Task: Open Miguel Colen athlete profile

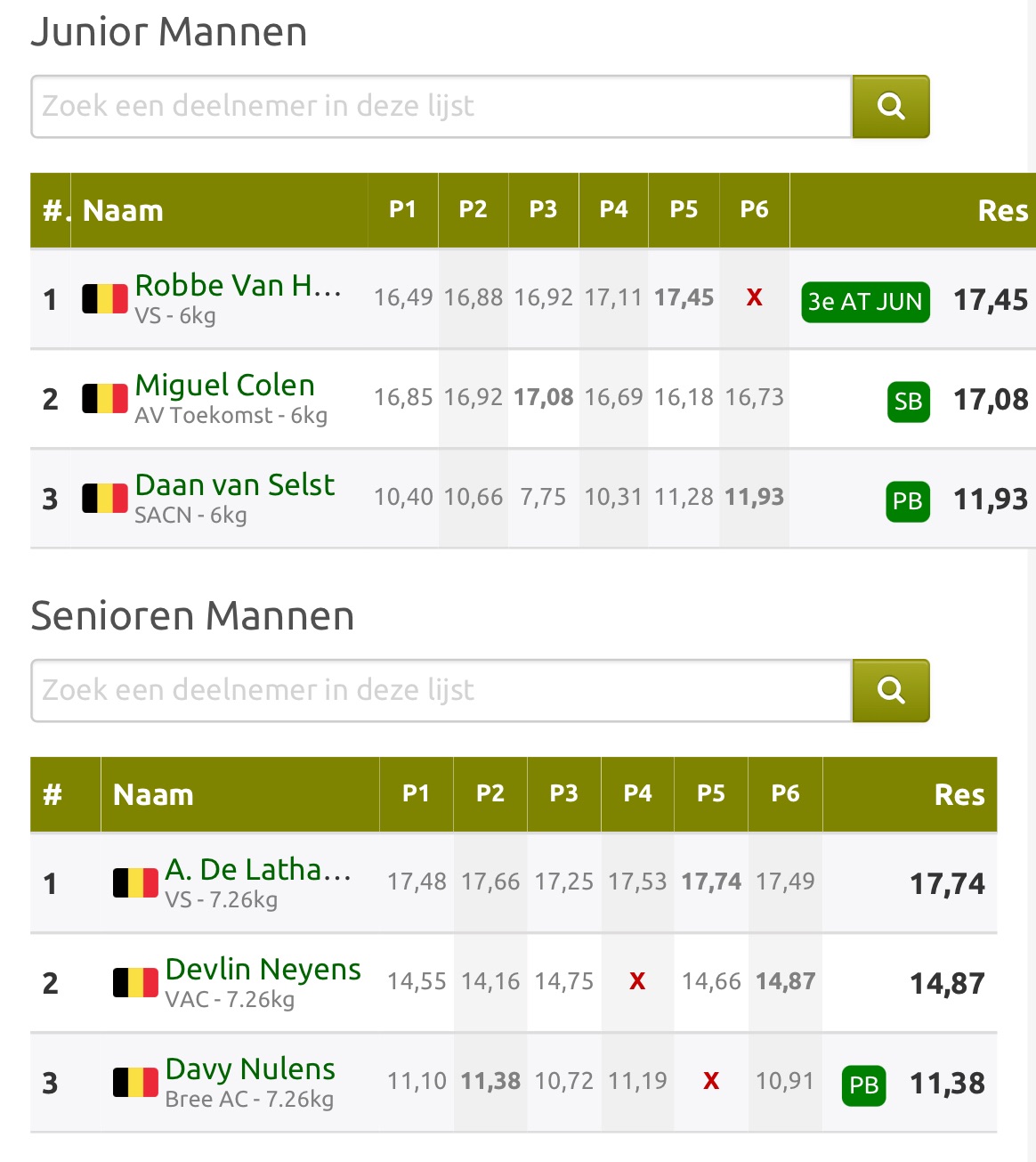Action: [x=225, y=386]
